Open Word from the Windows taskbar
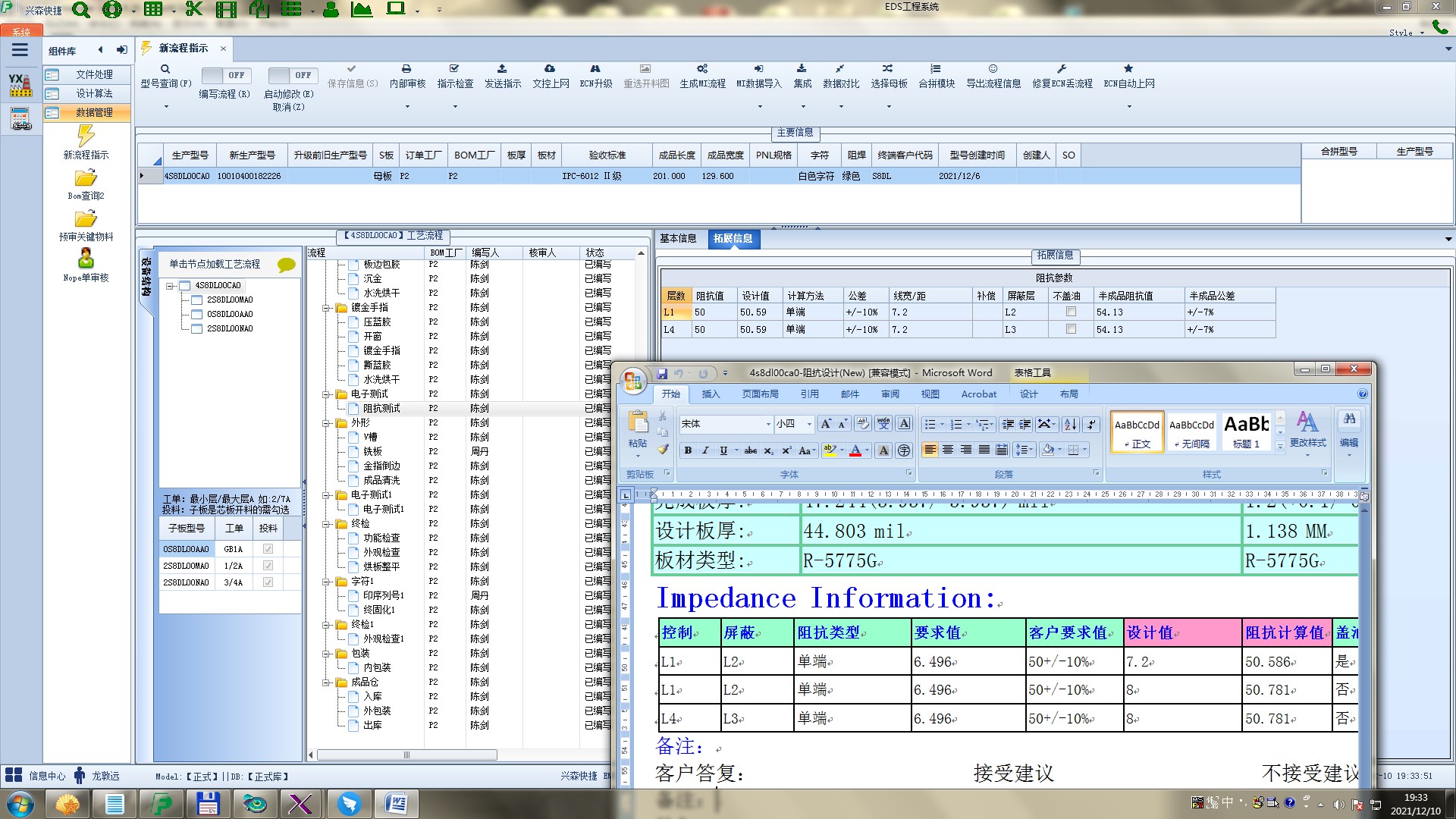This screenshot has height=819, width=1456. click(x=395, y=803)
